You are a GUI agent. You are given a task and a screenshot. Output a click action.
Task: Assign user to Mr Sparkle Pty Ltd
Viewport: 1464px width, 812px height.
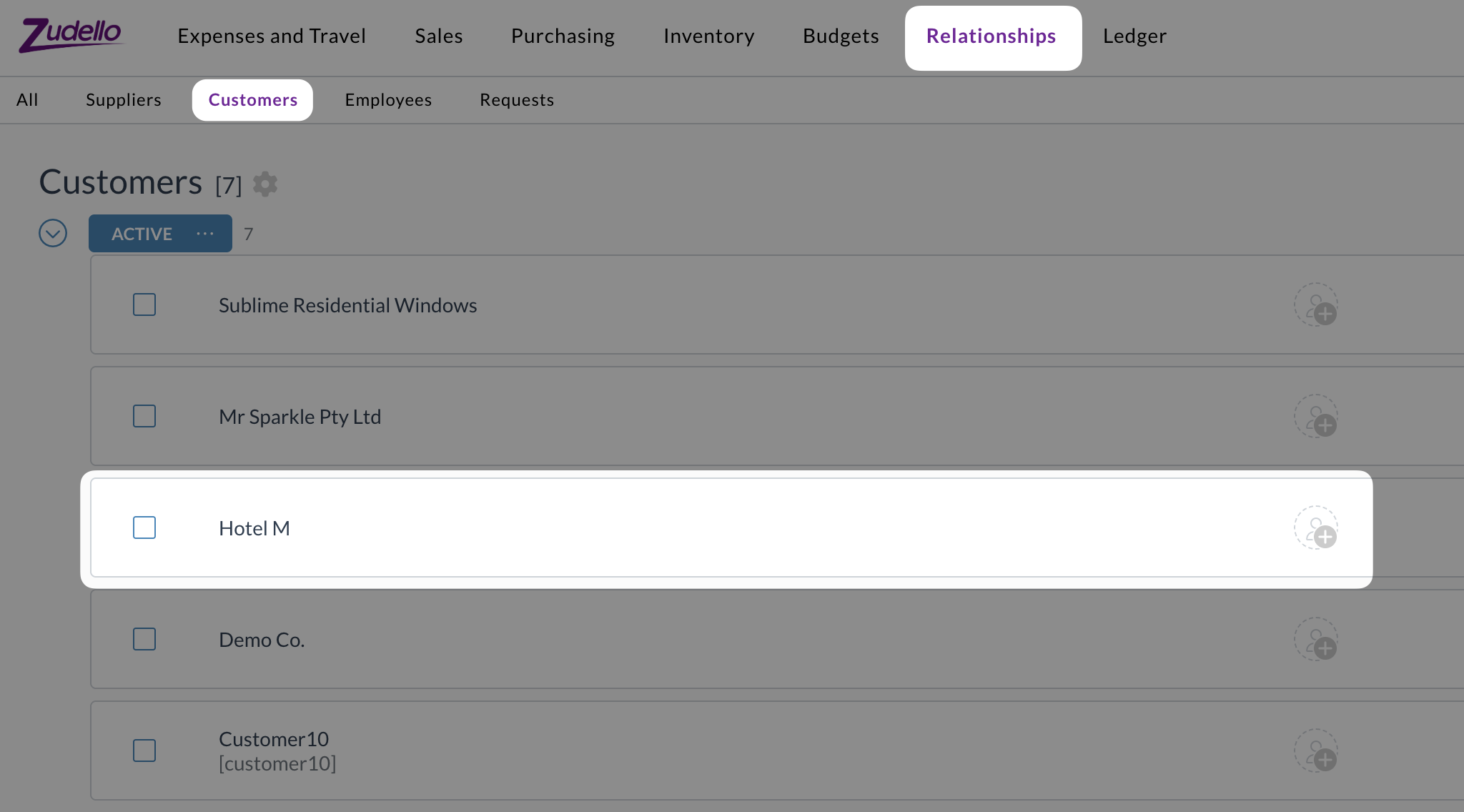point(1316,417)
